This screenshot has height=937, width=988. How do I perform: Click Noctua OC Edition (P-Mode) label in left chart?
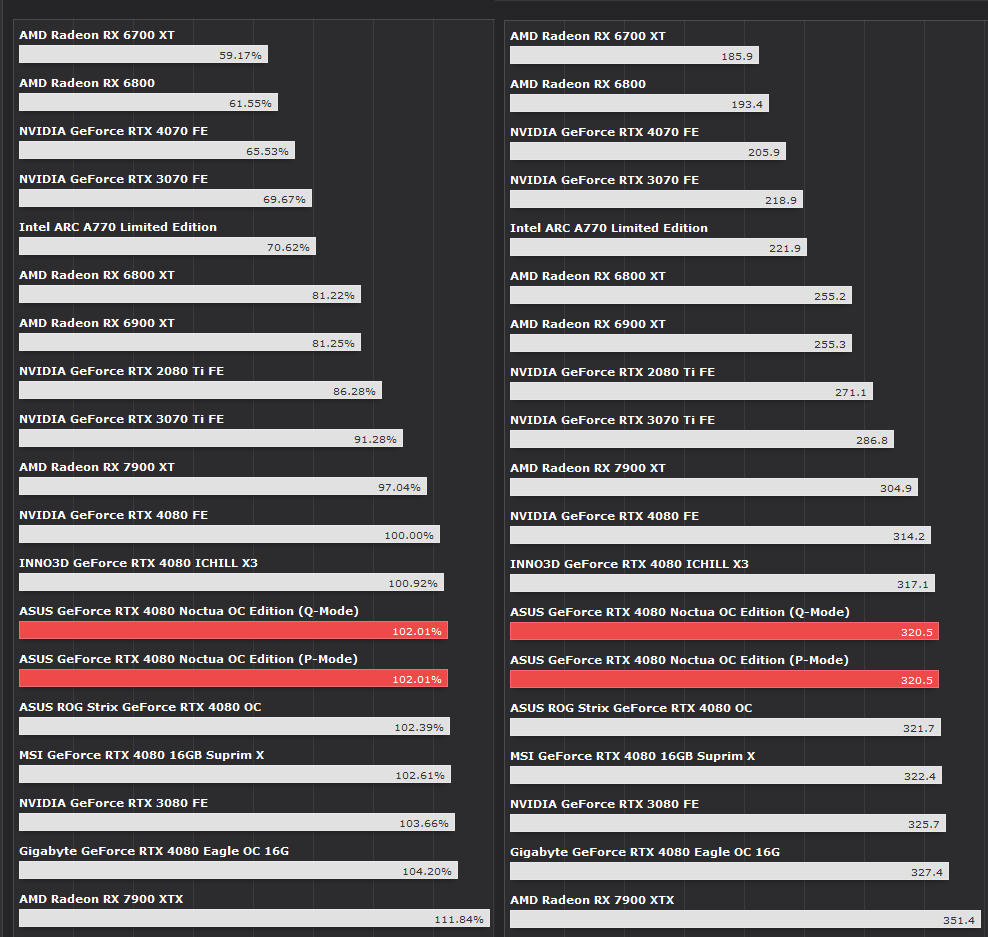188,659
